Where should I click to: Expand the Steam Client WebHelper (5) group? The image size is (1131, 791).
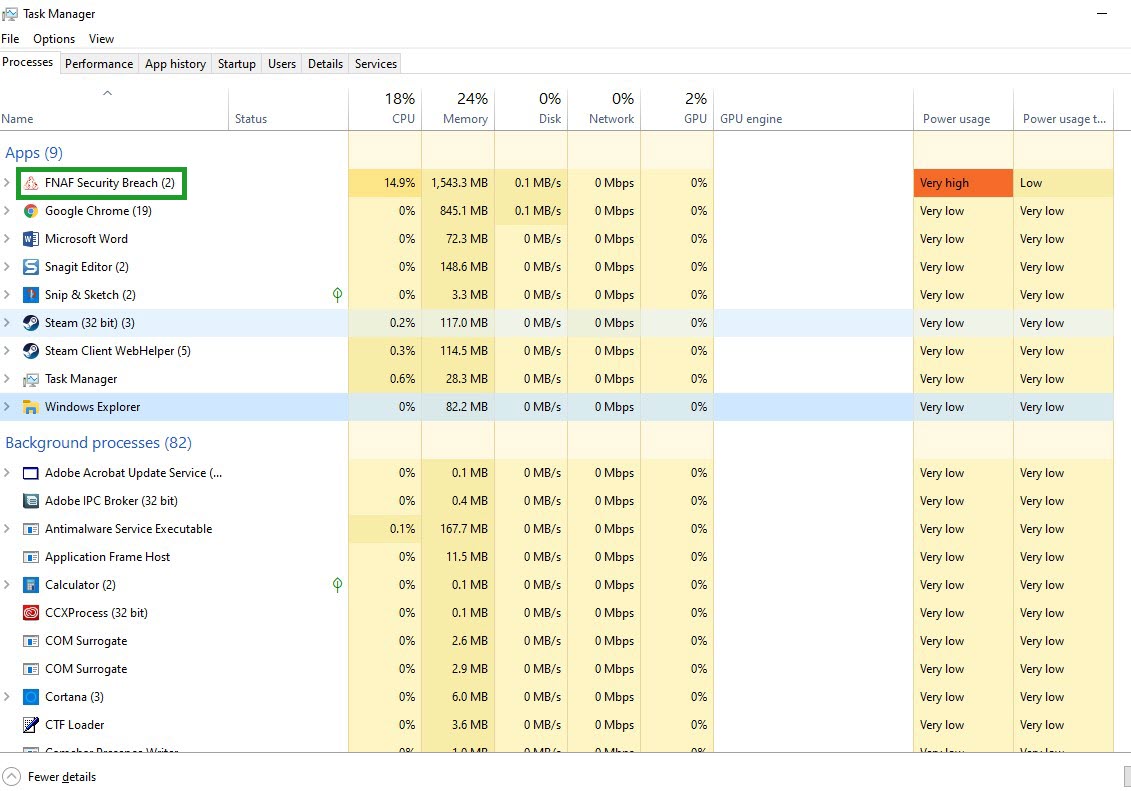6,351
